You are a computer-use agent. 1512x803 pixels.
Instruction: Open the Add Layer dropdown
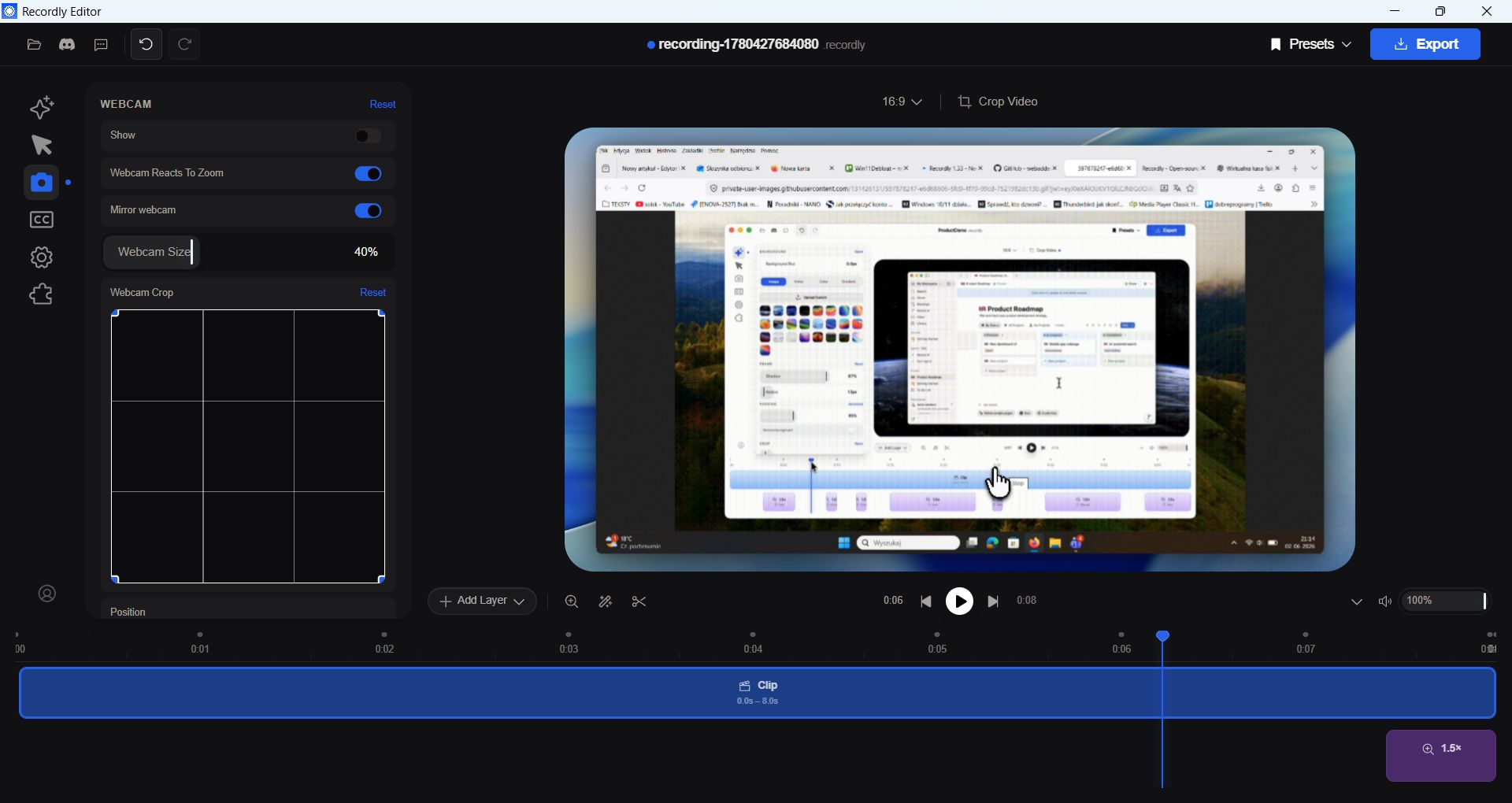pos(483,601)
